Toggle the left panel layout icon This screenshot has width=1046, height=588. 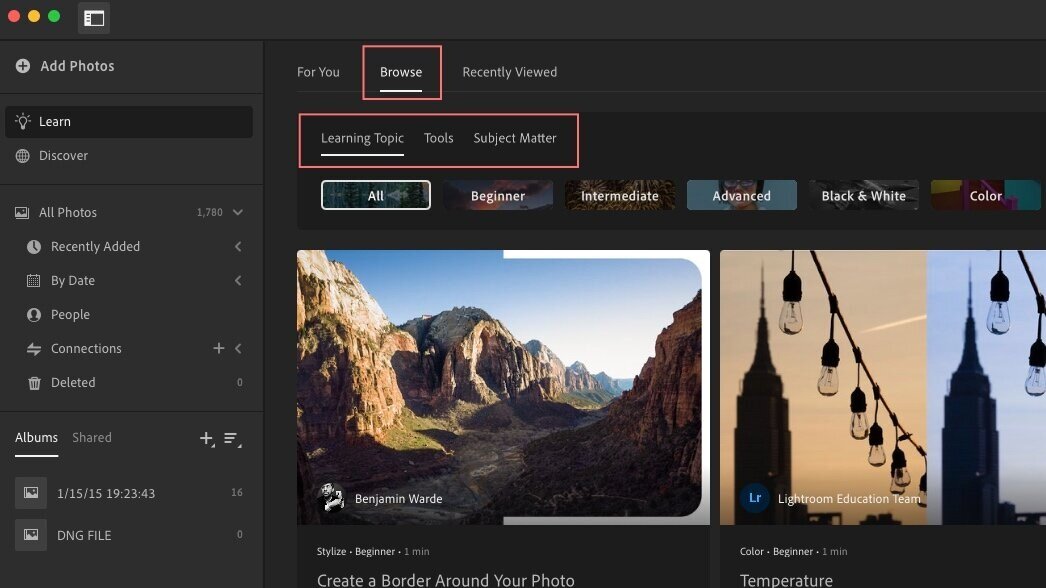tap(94, 18)
